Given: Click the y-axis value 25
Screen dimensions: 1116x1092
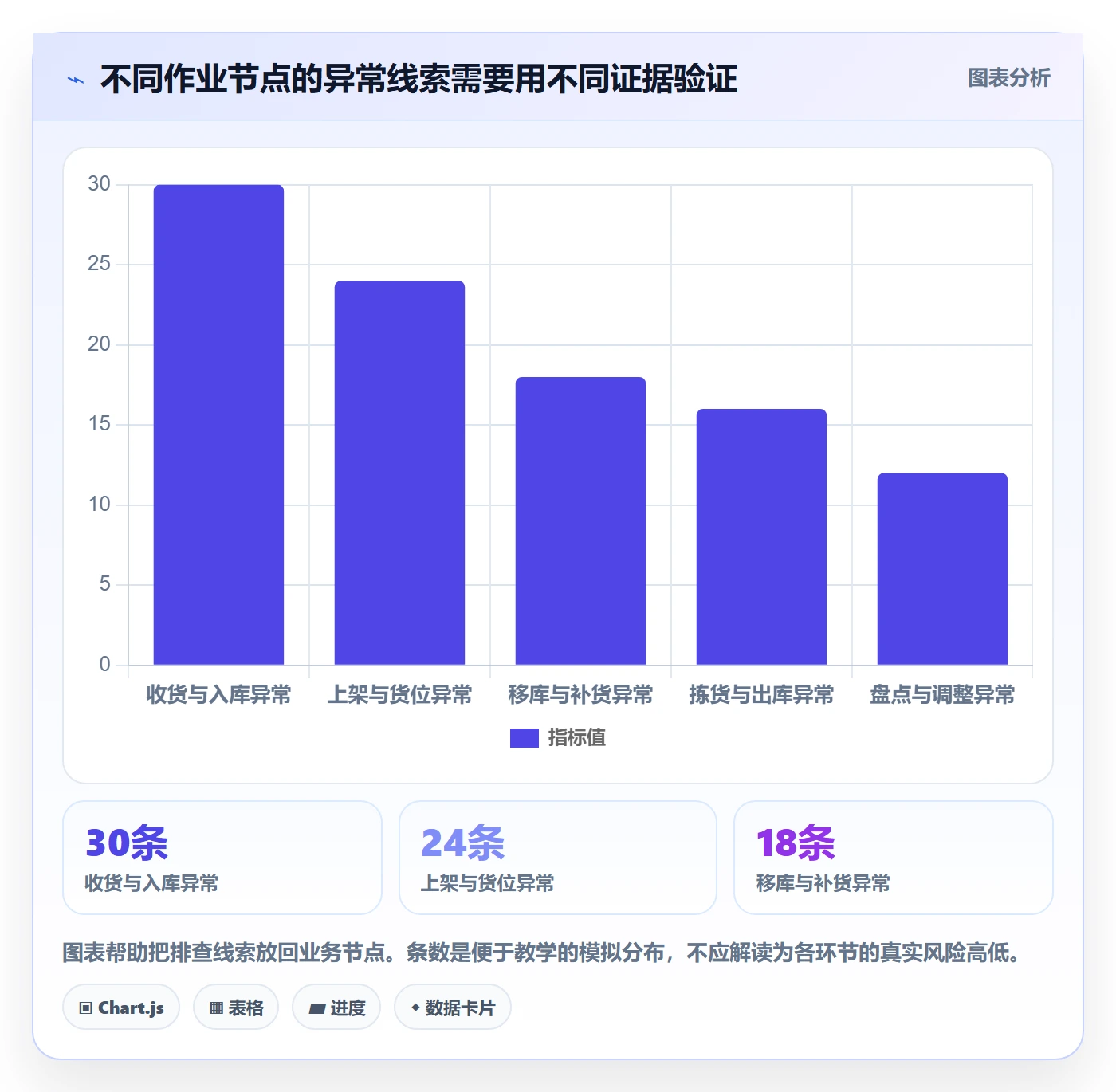Looking at the screenshot, I should (x=99, y=264).
